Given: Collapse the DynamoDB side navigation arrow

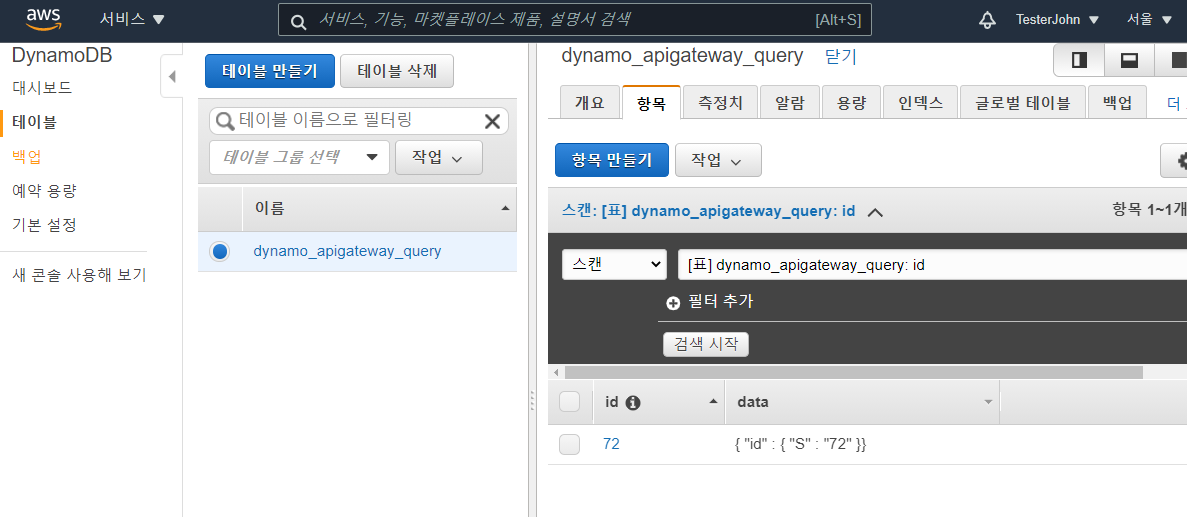Looking at the screenshot, I should click(x=172, y=76).
